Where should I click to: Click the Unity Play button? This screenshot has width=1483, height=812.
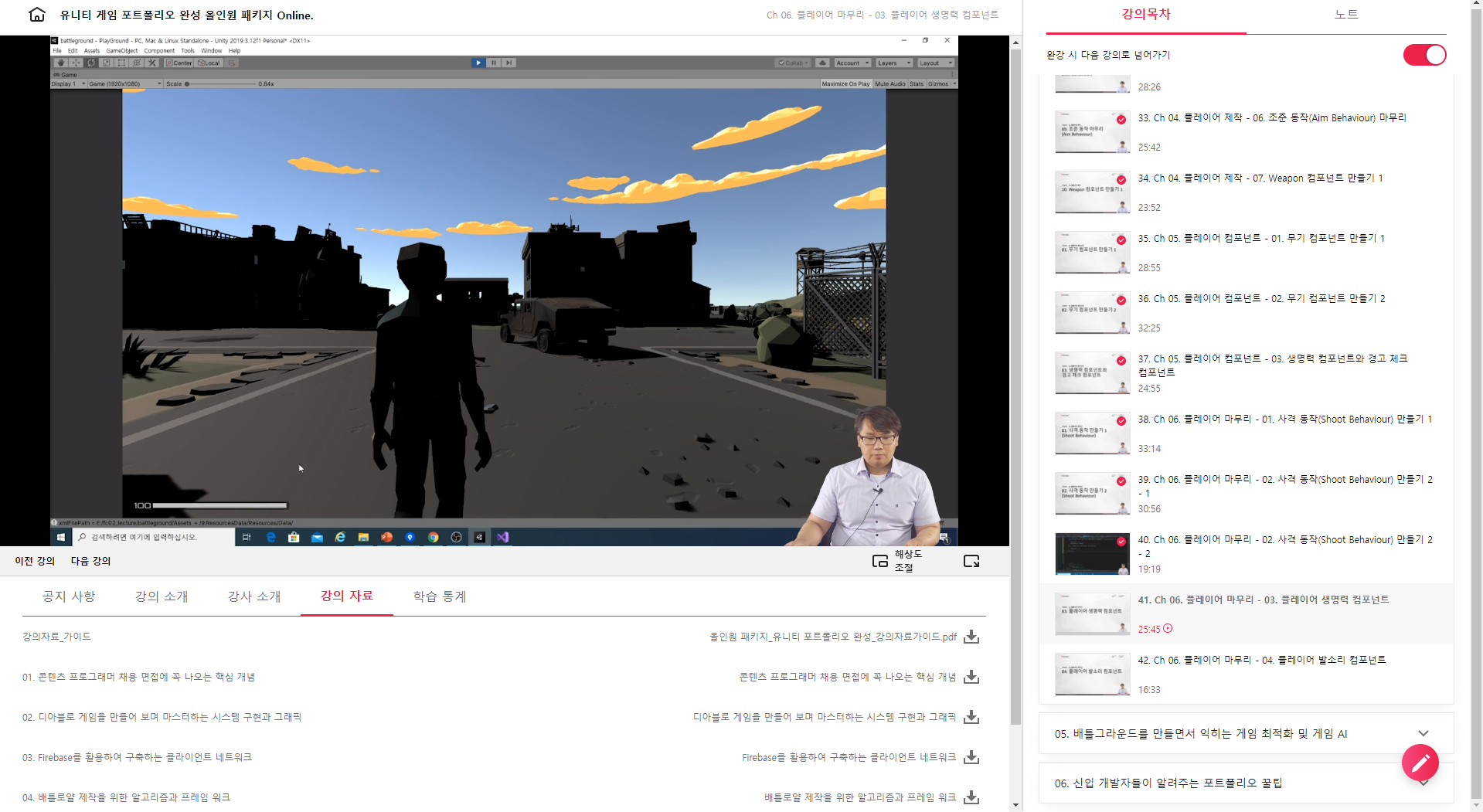pyautogui.click(x=478, y=63)
